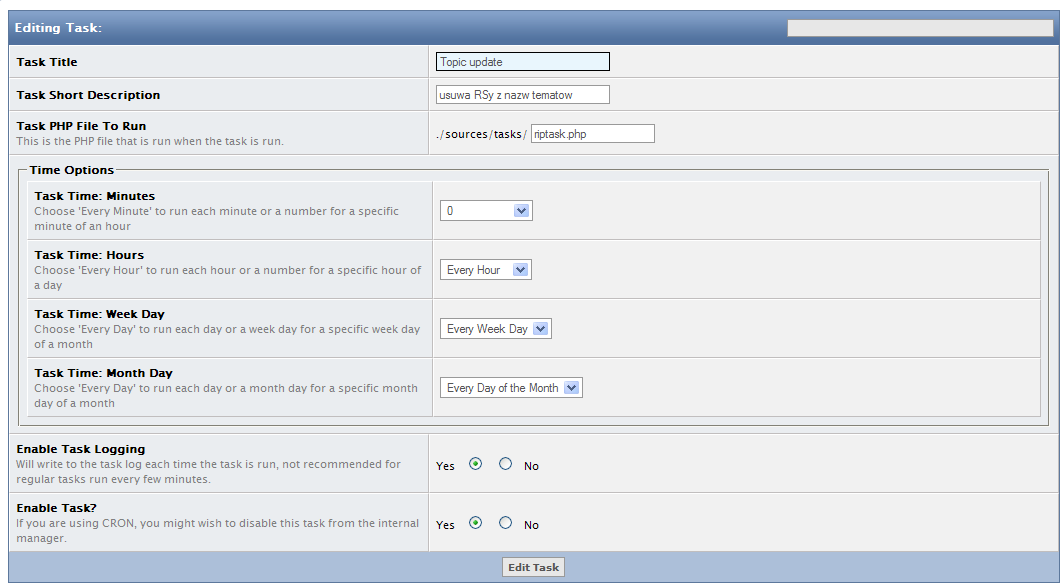The image size is (1060, 584).
Task: Choose No to disable the task
Action: 505,523
